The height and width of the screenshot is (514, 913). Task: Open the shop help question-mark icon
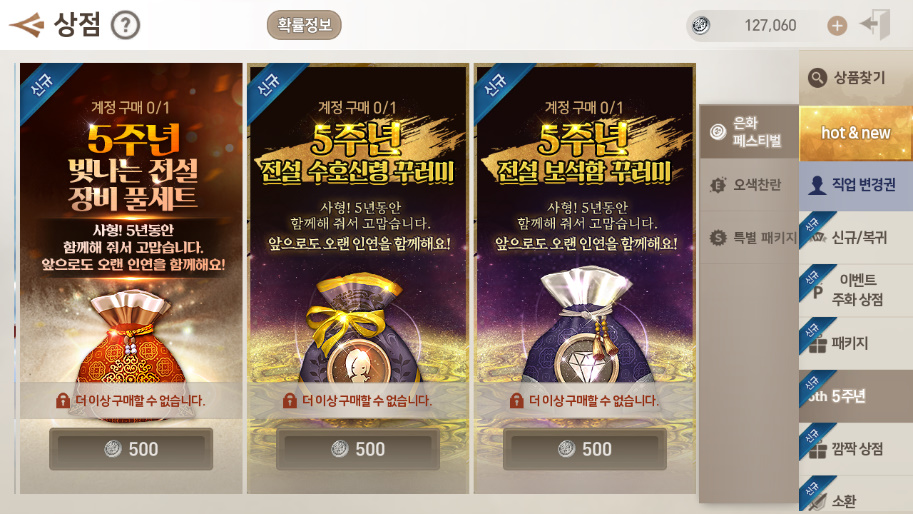(125, 26)
